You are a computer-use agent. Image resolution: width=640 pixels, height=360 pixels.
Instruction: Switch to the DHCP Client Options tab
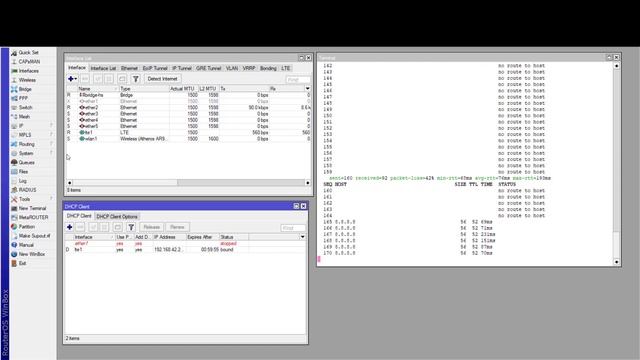tap(117, 216)
